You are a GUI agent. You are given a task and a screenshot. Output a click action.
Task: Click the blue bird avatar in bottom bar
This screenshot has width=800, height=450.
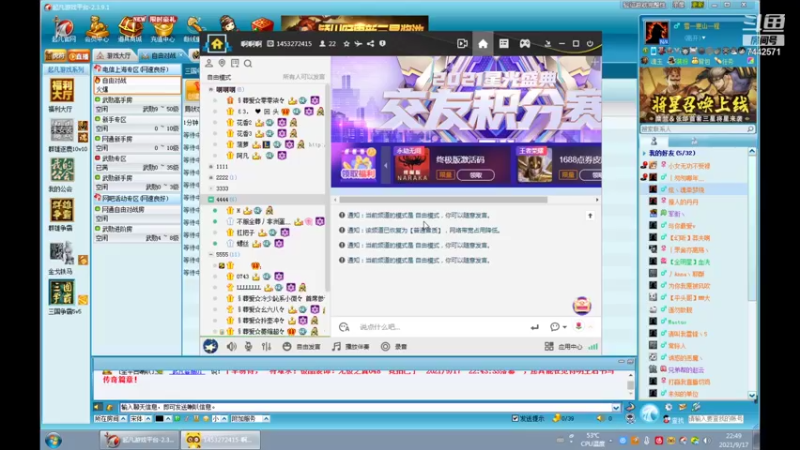click(x=210, y=346)
